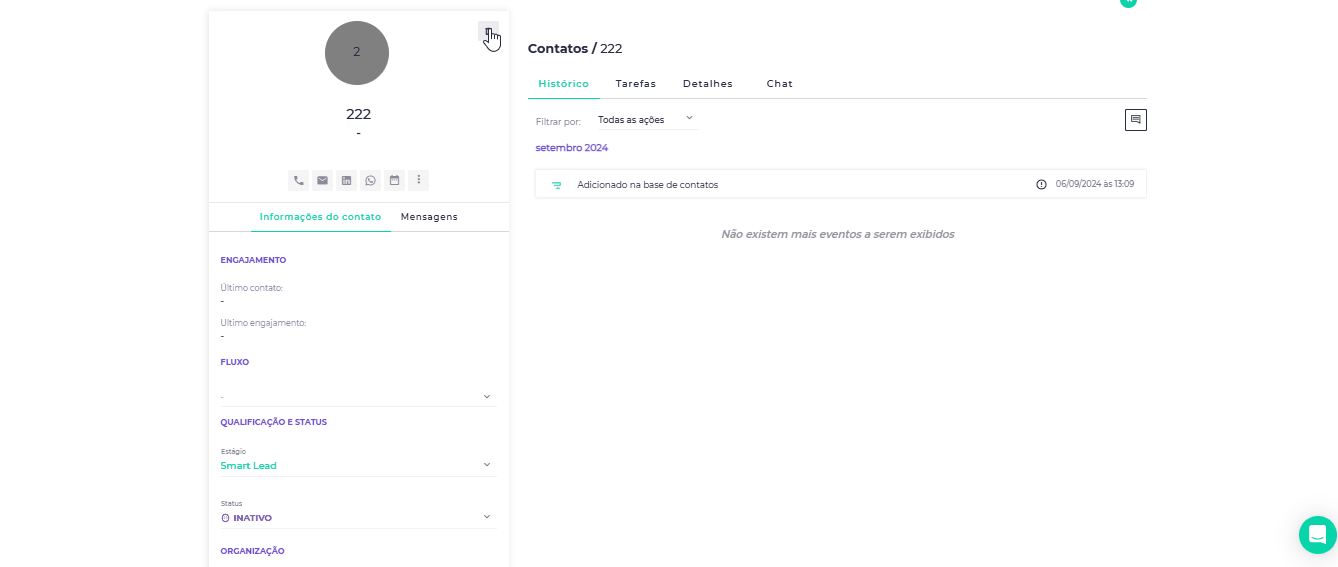Click the ENGAJAMENTO section heading
This screenshot has height=567, width=1338.
tap(253, 260)
